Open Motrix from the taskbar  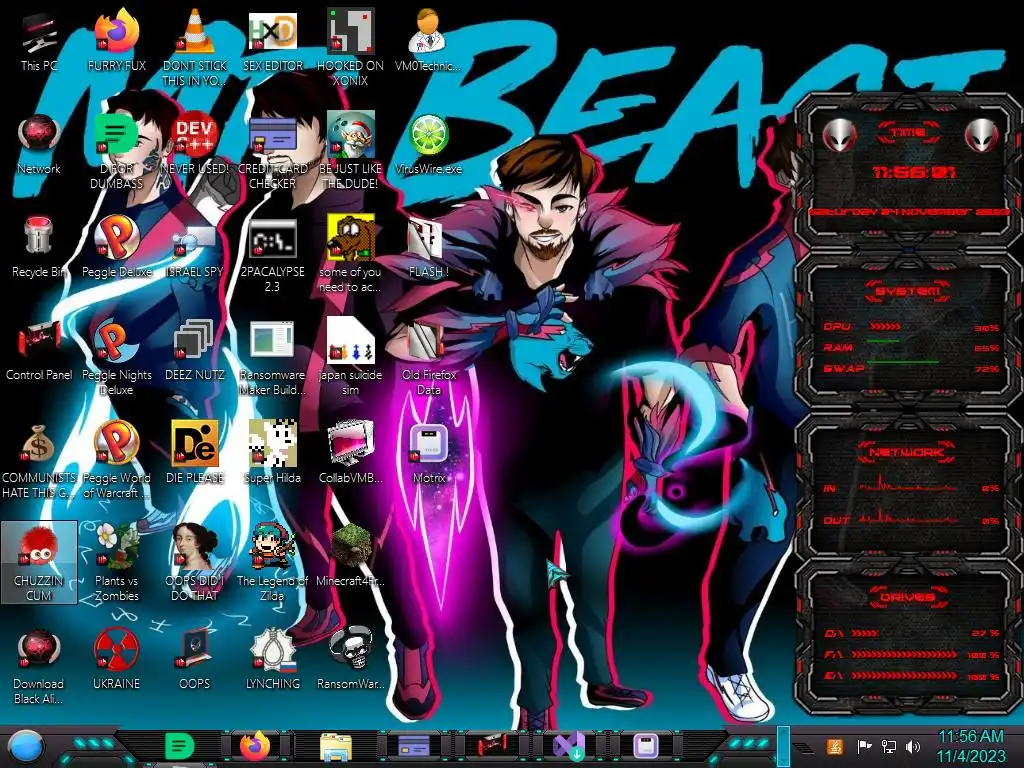(x=646, y=746)
